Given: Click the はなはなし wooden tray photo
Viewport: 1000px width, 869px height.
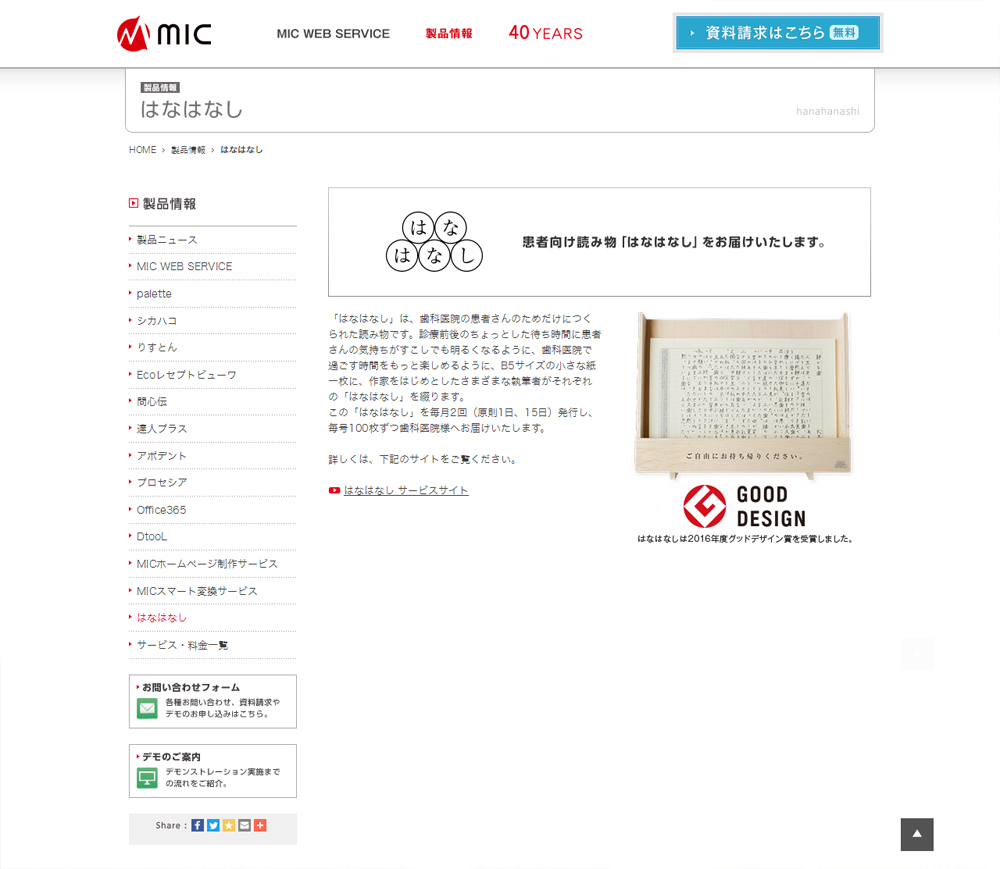Looking at the screenshot, I should [743, 395].
